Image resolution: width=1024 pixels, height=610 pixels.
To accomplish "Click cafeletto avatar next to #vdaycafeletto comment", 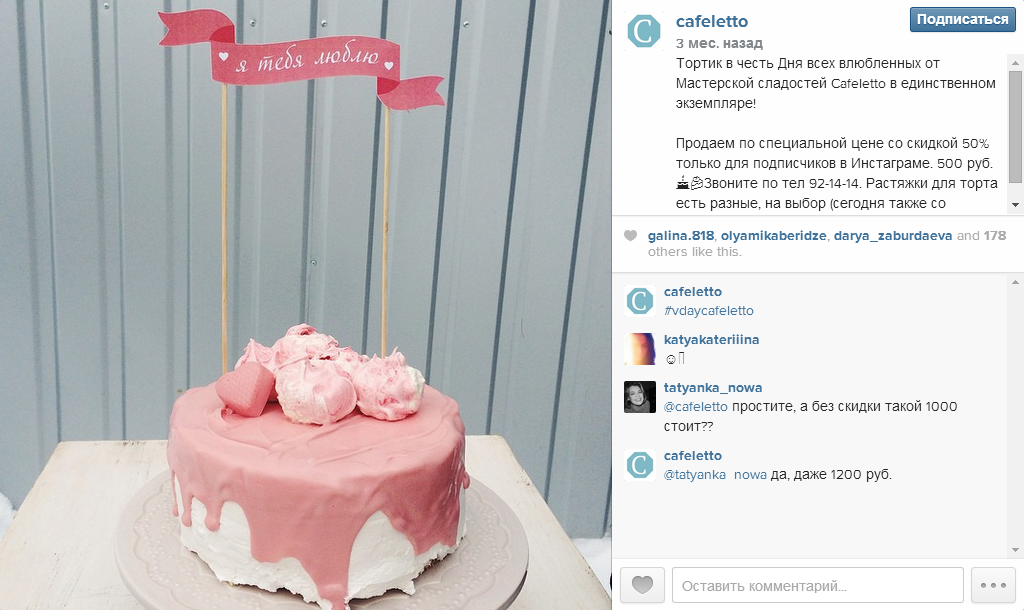I will coord(640,301).
